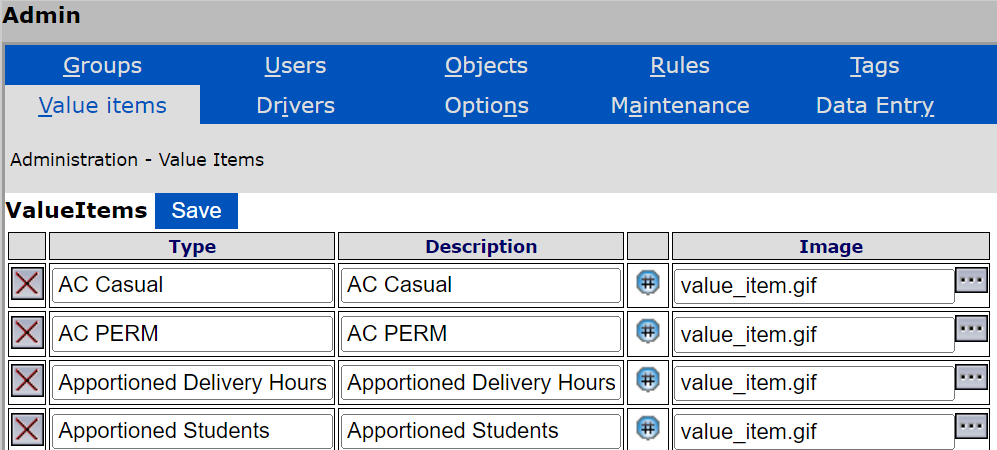This screenshot has height=450, width=997.
Task: Click grid icon for Apportioned Students
Action: click(x=648, y=428)
